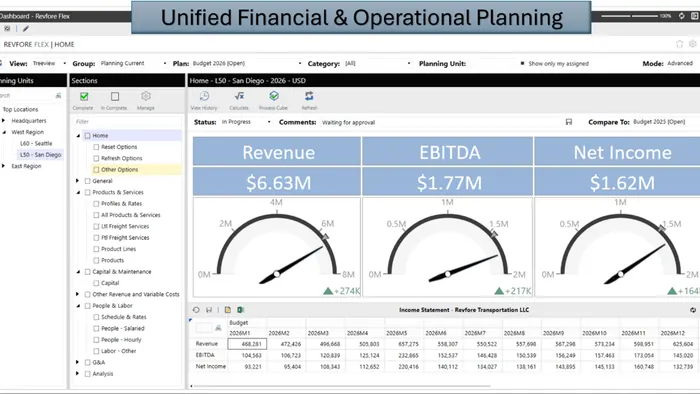Viewport: 700px width, 394px height.
Task: Click the save icon above Income Statement grid
Action: (208, 310)
